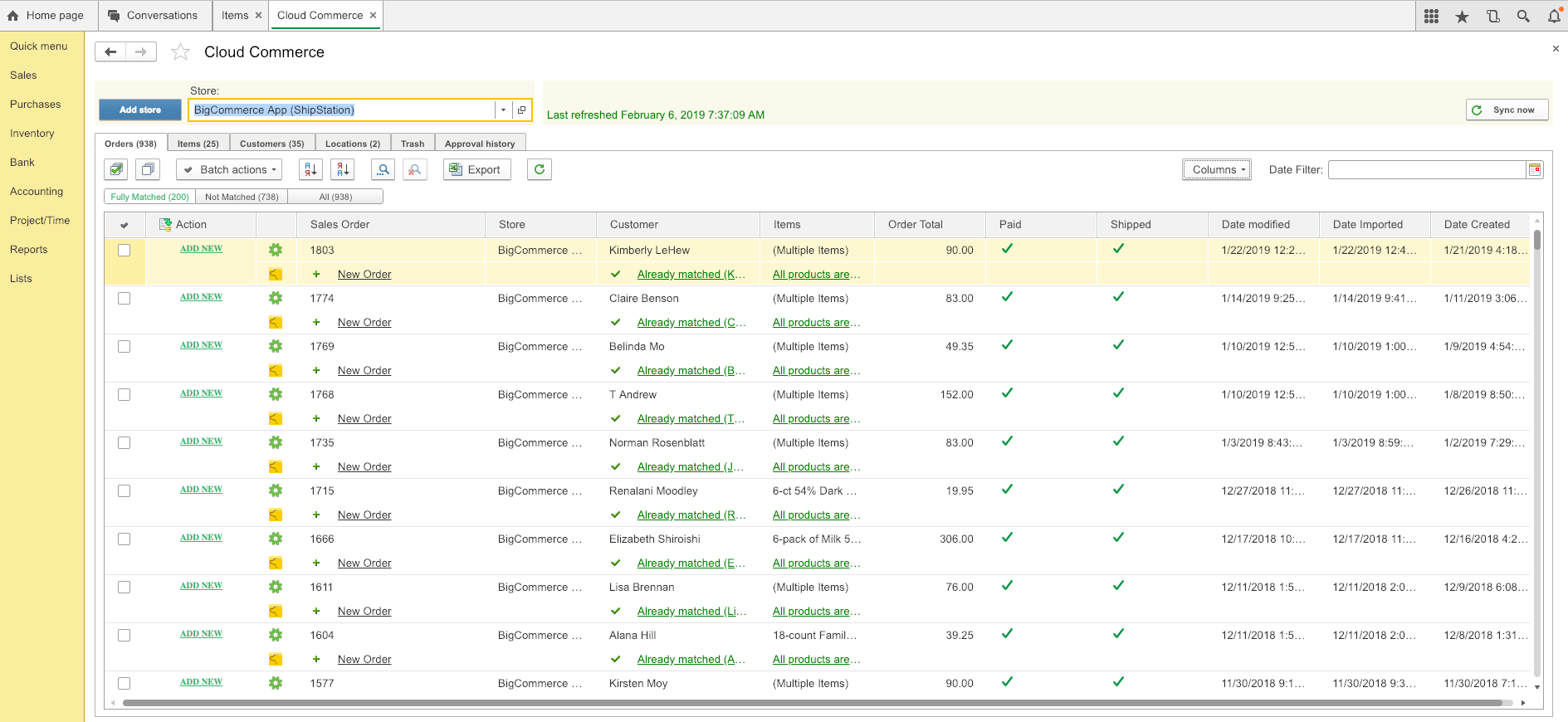Viewport: 1568px width, 722px height.
Task: Switch to the Customers (35) tab
Action: (x=271, y=144)
